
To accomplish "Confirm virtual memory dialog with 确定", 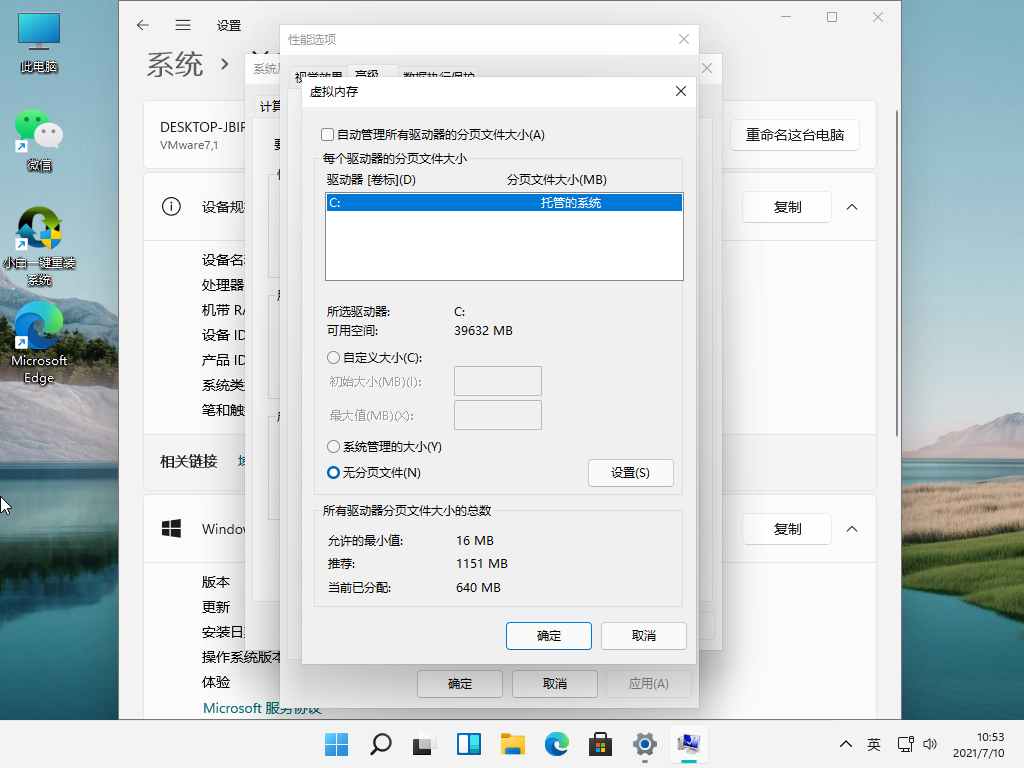I will (548, 636).
